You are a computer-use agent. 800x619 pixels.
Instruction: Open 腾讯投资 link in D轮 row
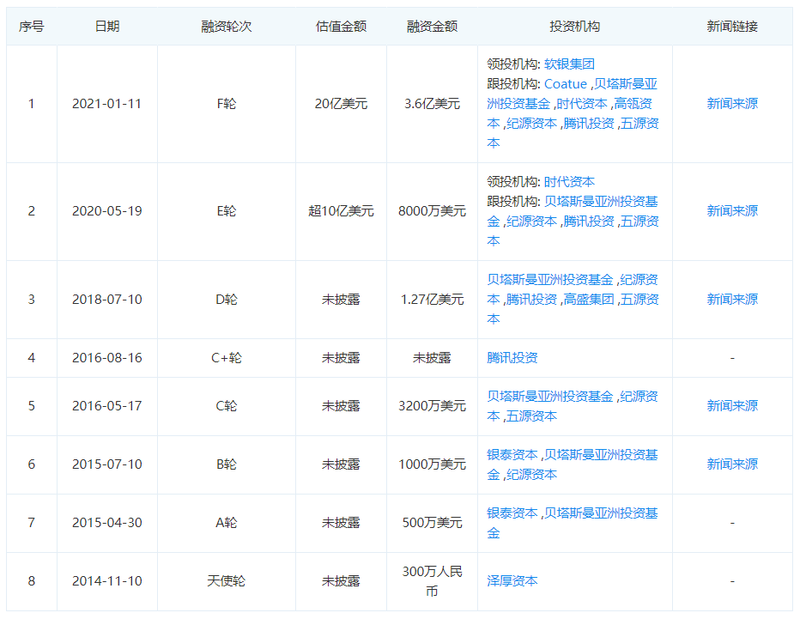tap(531, 300)
